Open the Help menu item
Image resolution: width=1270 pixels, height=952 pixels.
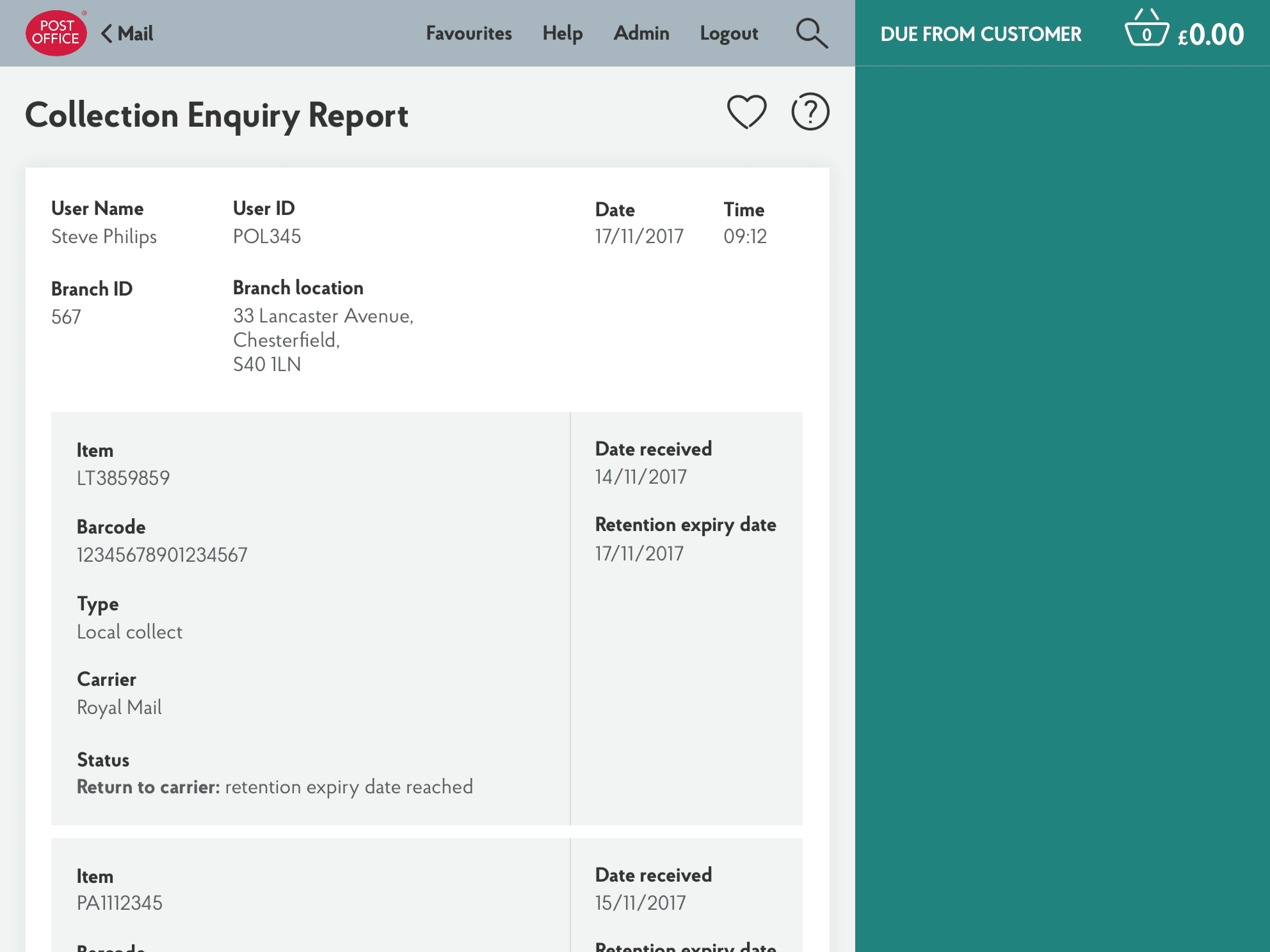pyautogui.click(x=562, y=33)
